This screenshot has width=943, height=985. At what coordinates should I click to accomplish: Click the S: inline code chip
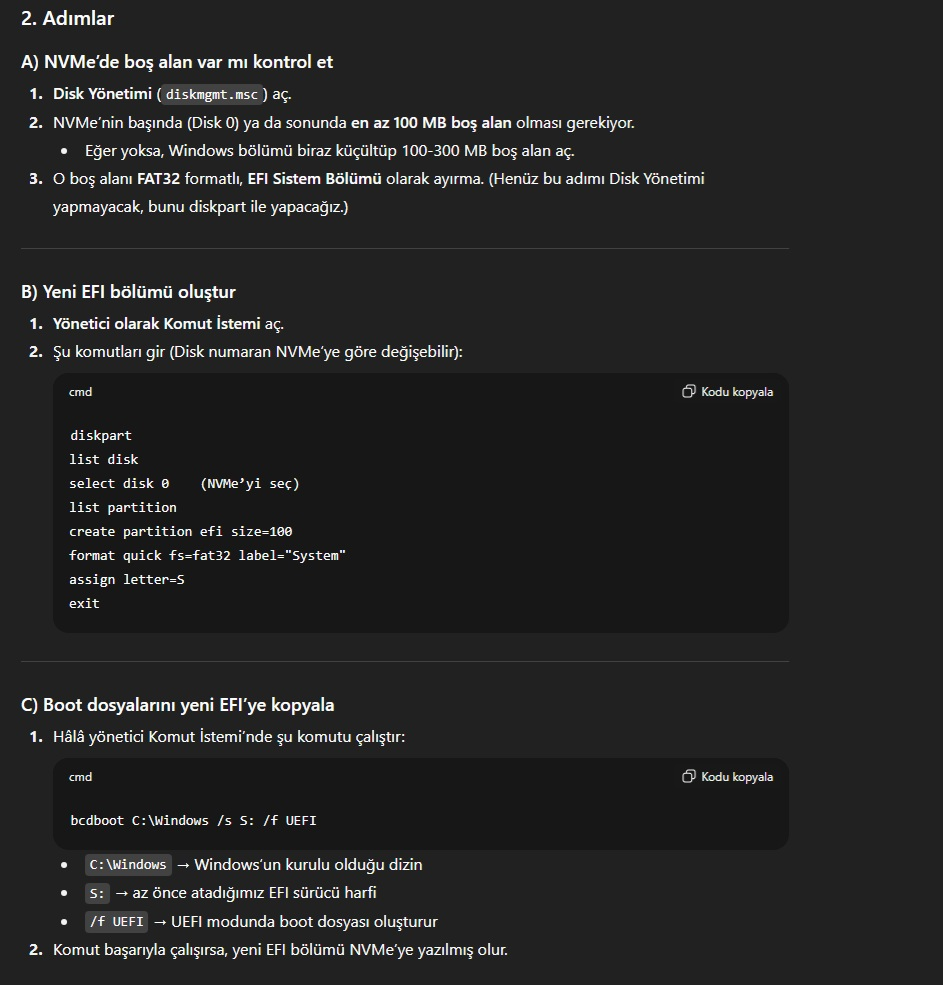pyautogui.click(x=97, y=893)
